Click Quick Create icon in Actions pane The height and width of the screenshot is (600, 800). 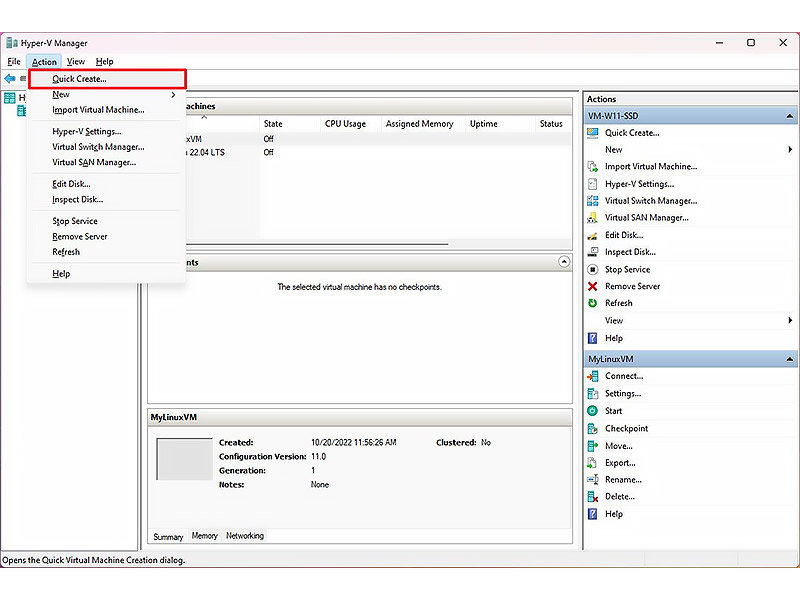coord(592,133)
